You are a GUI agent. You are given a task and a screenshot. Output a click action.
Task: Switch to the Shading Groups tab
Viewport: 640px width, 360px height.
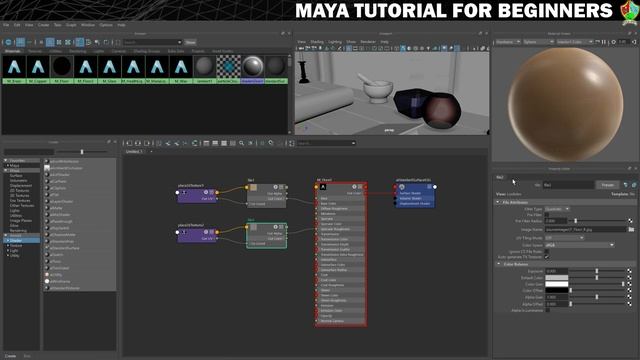coord(147,51)
